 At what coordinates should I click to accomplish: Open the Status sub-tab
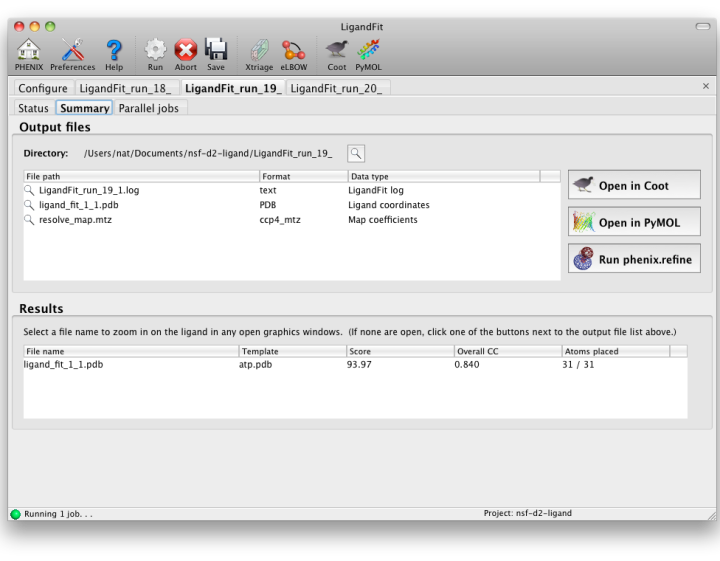(x=33, y=108)
